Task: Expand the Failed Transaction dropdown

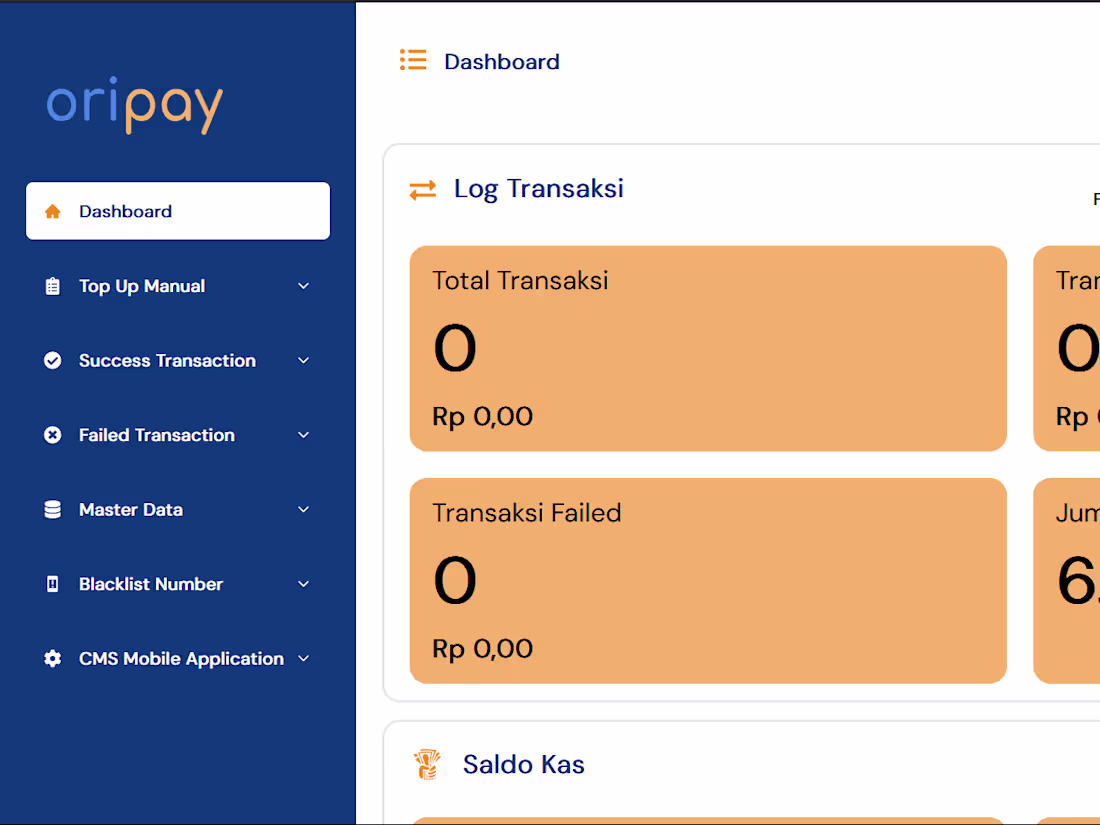Action: pos(303,435)
